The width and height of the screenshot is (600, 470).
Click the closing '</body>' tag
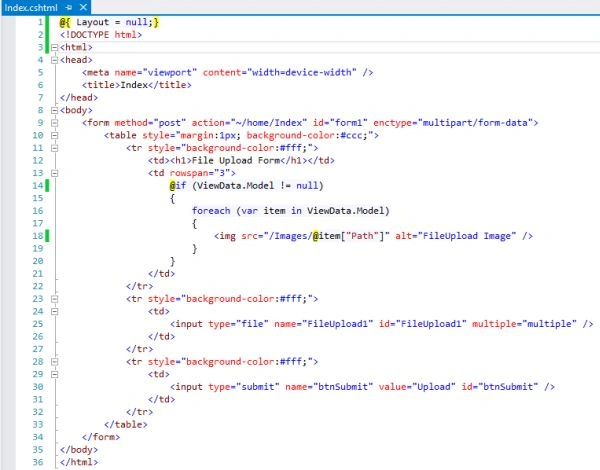pos(79,449)
